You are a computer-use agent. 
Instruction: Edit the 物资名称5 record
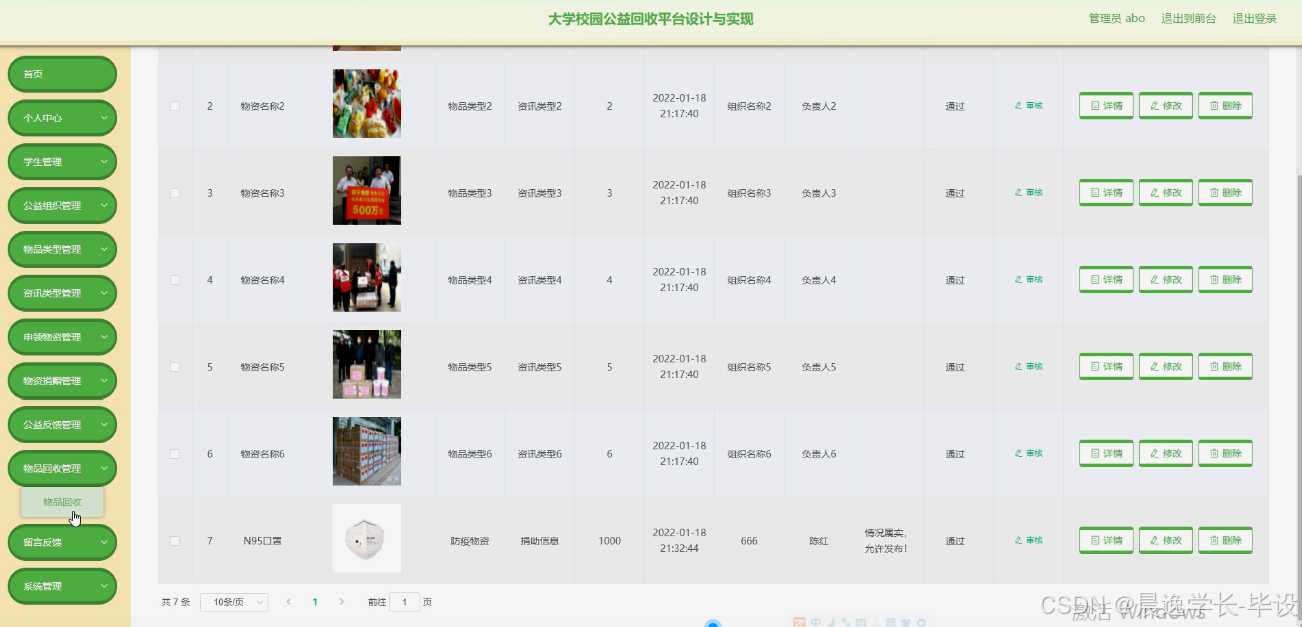1166,367
